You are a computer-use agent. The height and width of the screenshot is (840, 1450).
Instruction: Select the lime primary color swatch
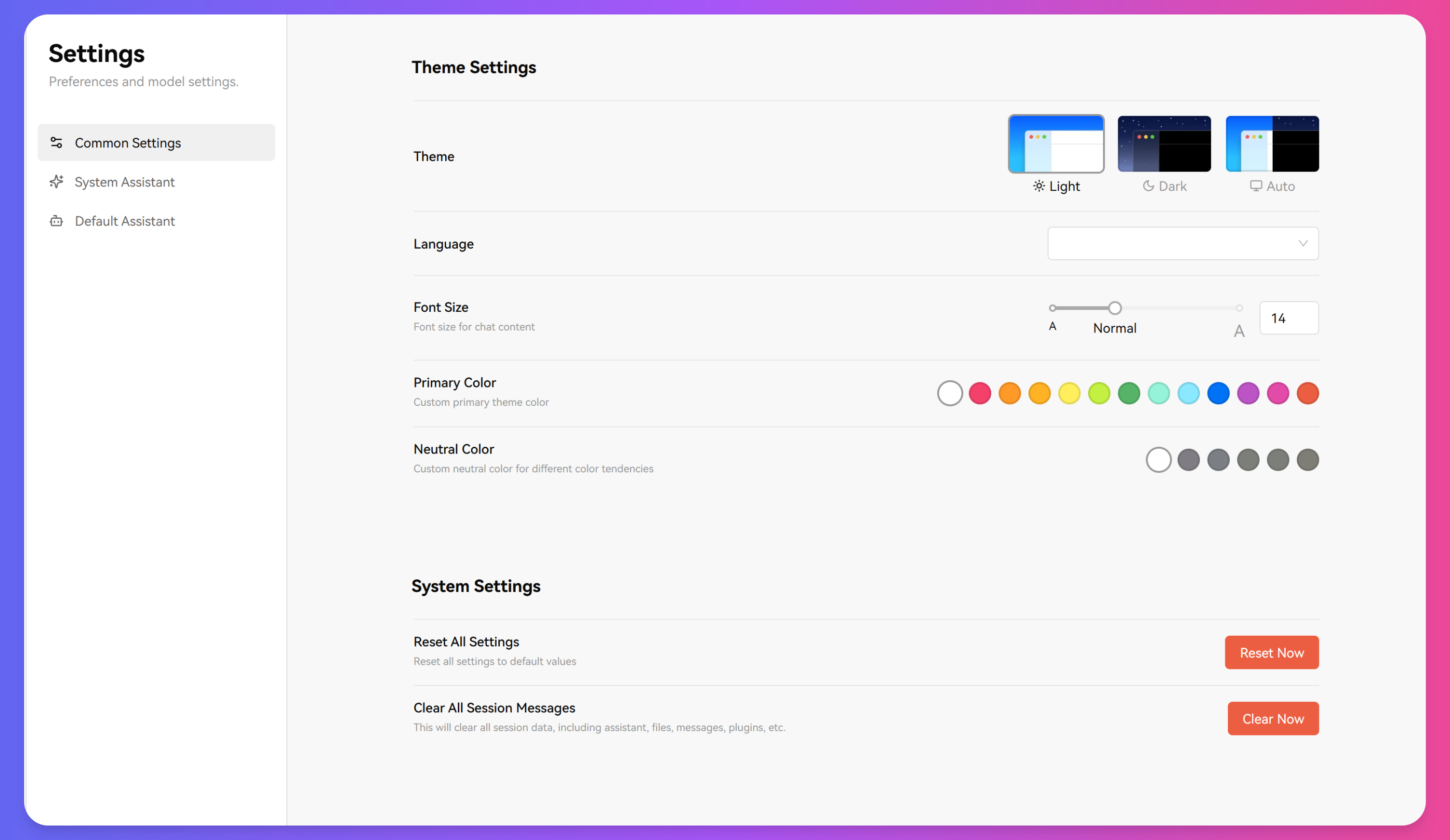pyautogui.click(x=1099, y=394)
